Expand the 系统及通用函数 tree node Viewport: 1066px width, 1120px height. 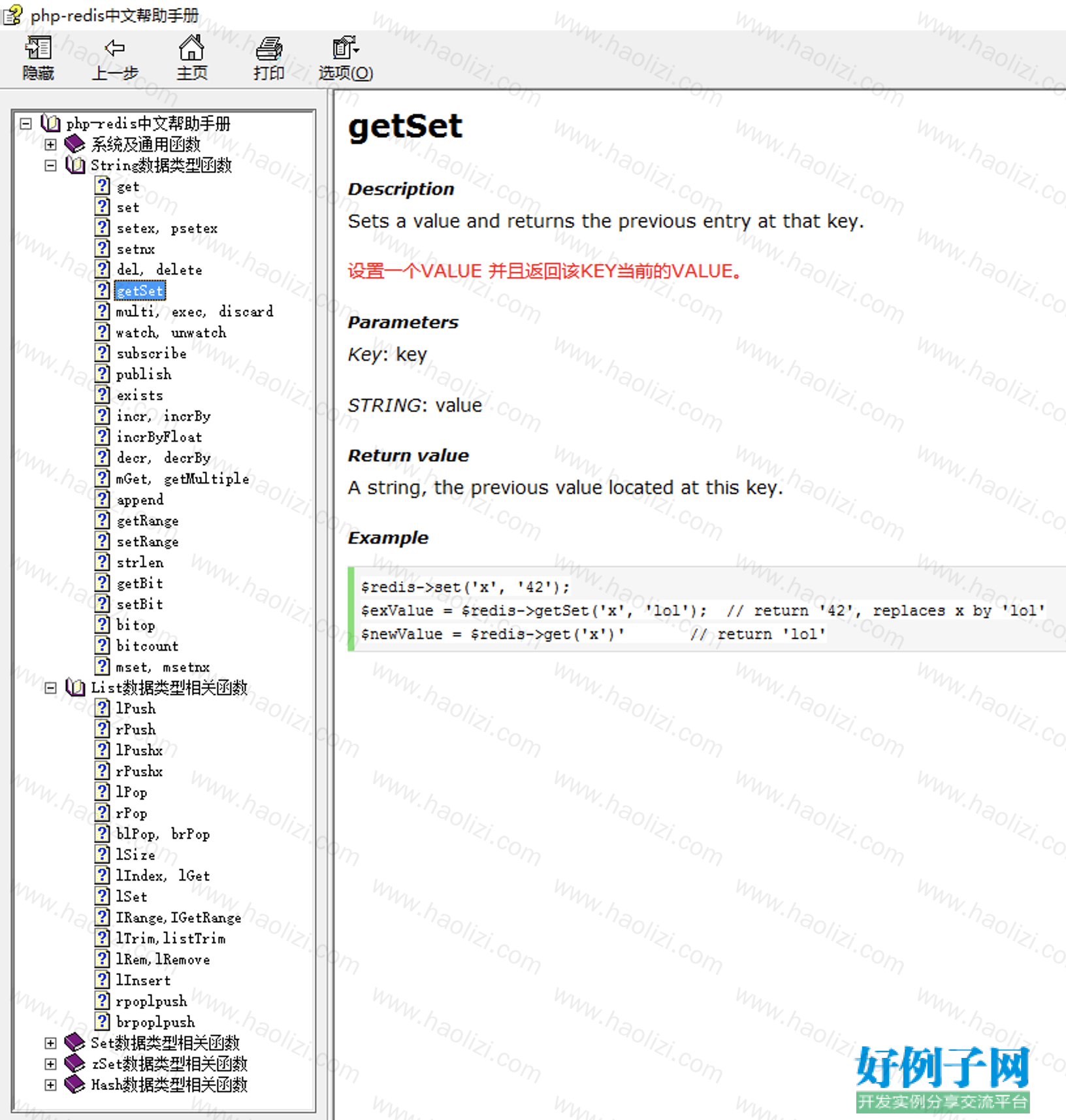pyautogui.click(x=50, y=144)
